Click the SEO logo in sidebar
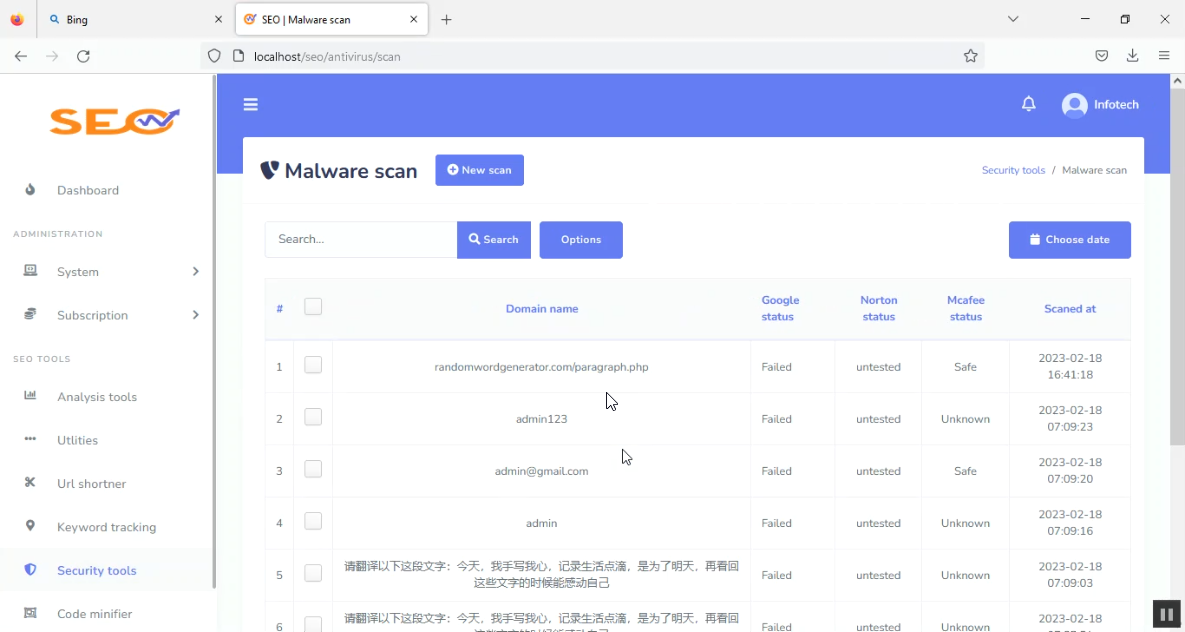The height and width of the screenshot is (632, 1185). pyautogui.click(x=114, y=121)
